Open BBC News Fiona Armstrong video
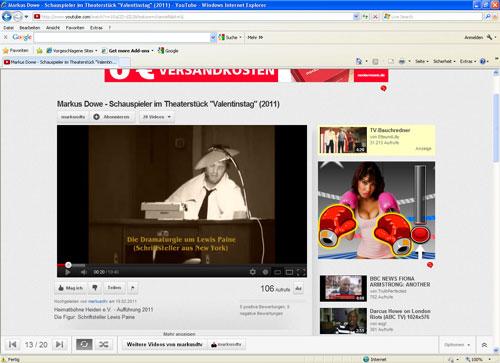This screenshot has width=500, height=363. click(376, 288)
